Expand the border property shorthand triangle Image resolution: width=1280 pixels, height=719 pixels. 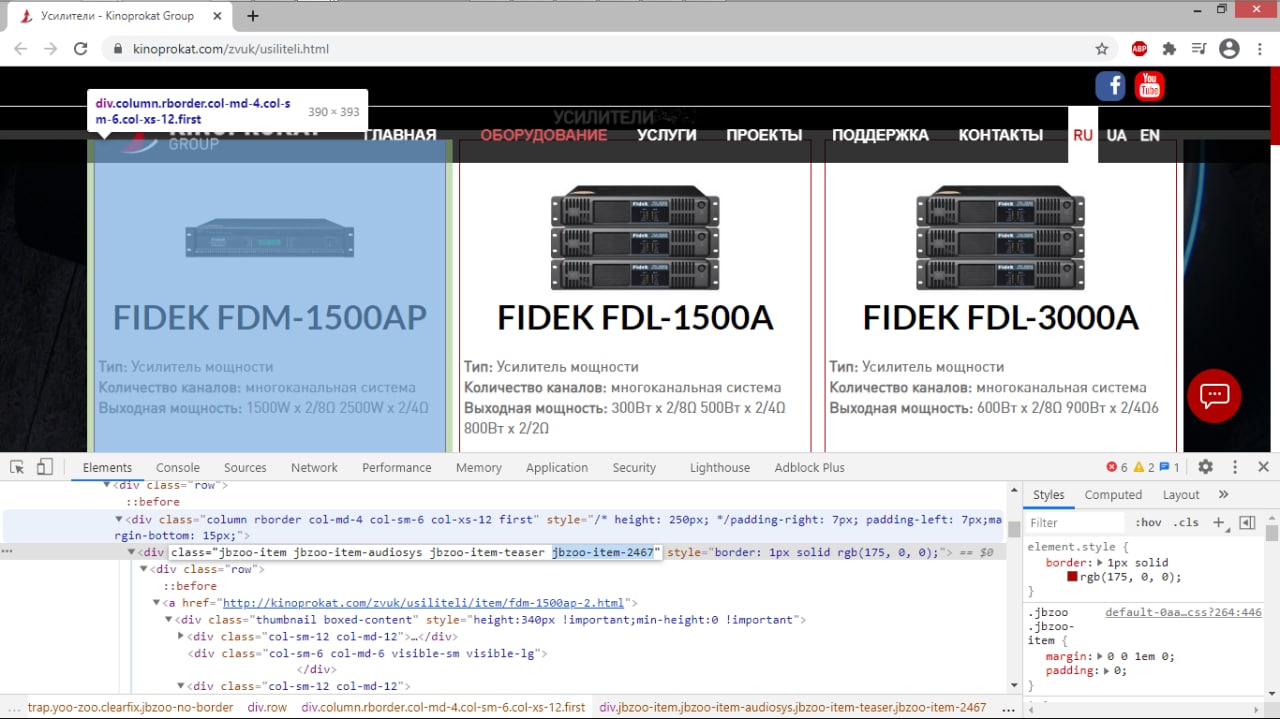coord(1101,563)
